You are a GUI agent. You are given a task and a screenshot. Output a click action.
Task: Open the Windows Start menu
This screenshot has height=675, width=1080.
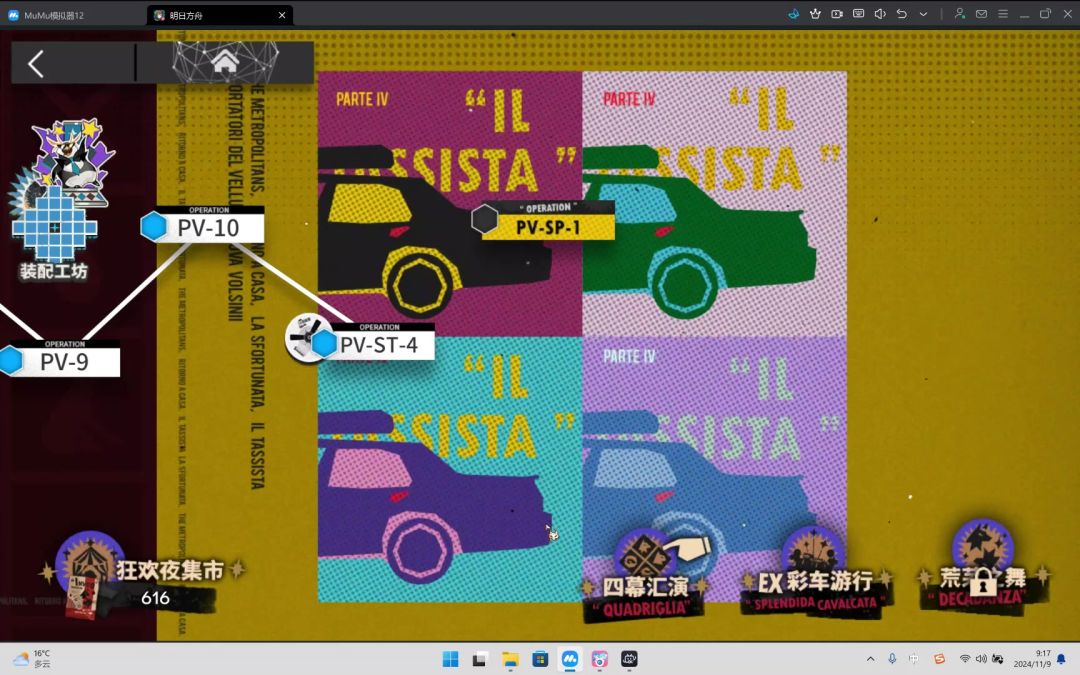(x=450, y=659)
